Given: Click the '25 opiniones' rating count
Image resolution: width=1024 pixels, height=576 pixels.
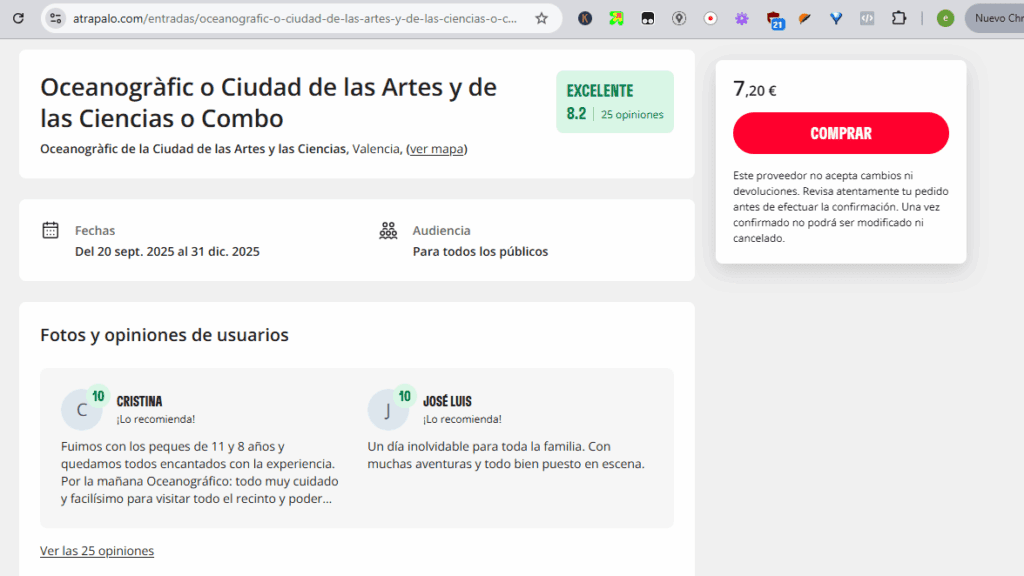Looking at the screenshot, I should 632,114.
